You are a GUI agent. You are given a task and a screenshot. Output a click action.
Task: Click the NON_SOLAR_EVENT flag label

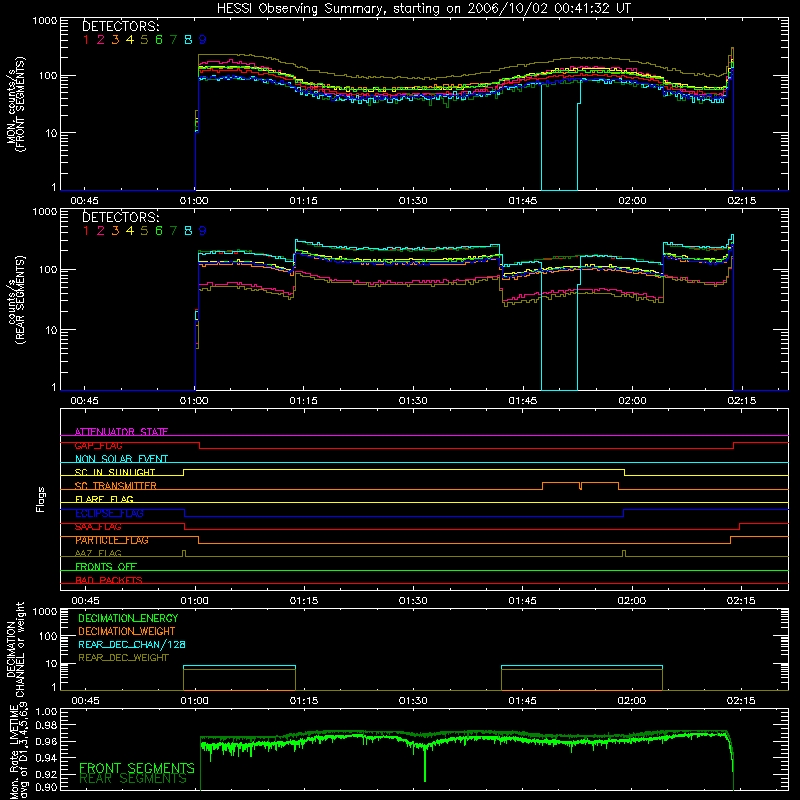121,459
